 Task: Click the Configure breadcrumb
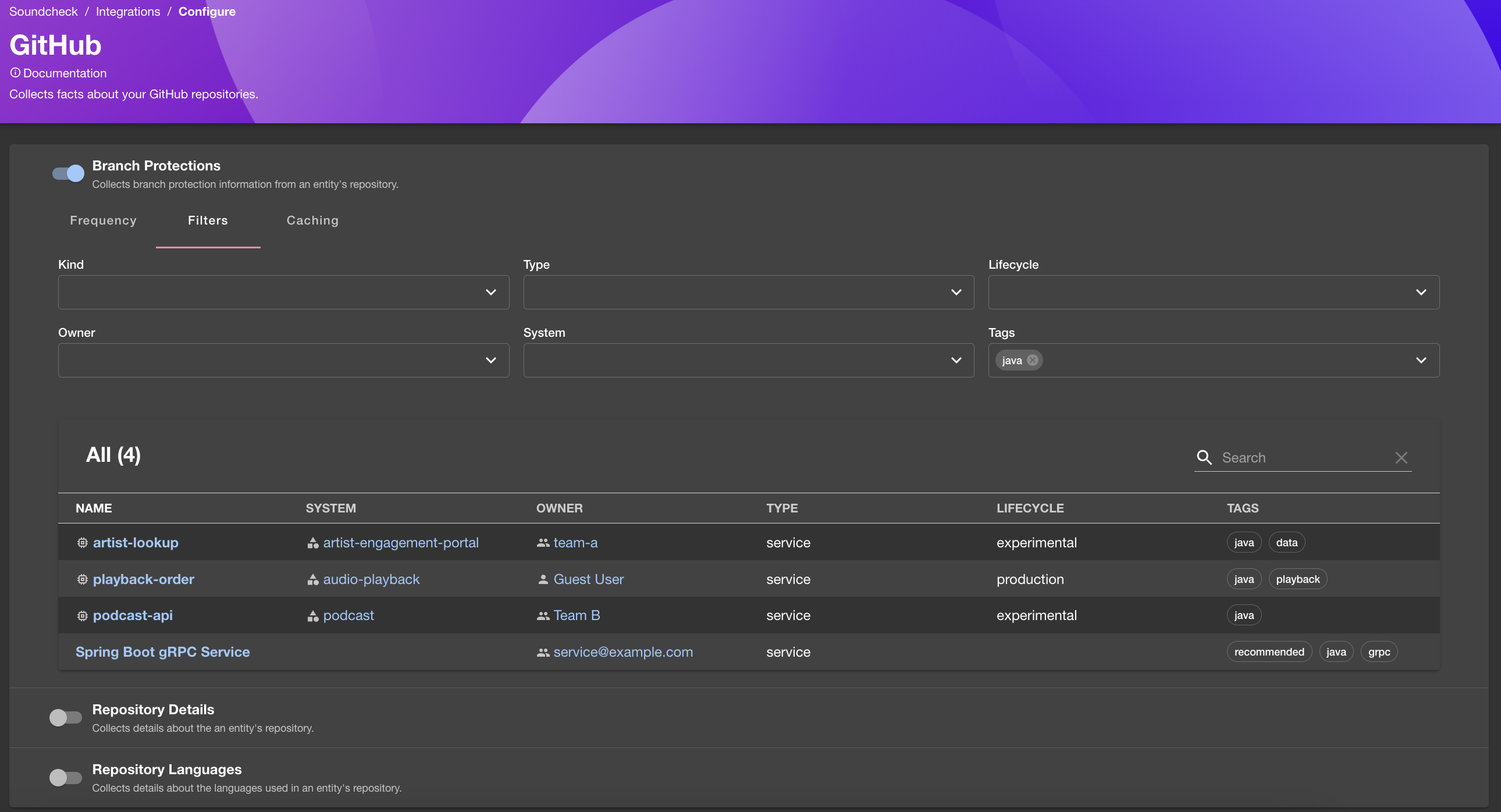click(x=207, y=12)
